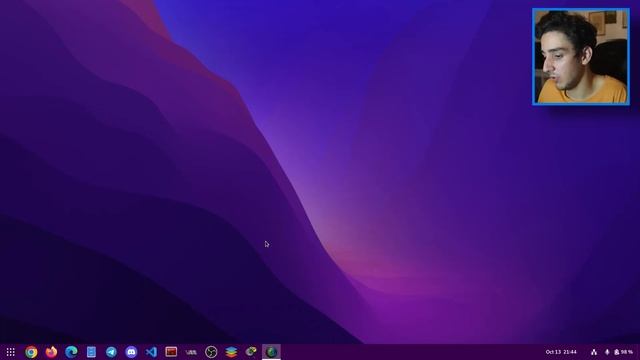Open the network status tray icon
The height and width of the screenshot is (360, 640).
(594, 352)
